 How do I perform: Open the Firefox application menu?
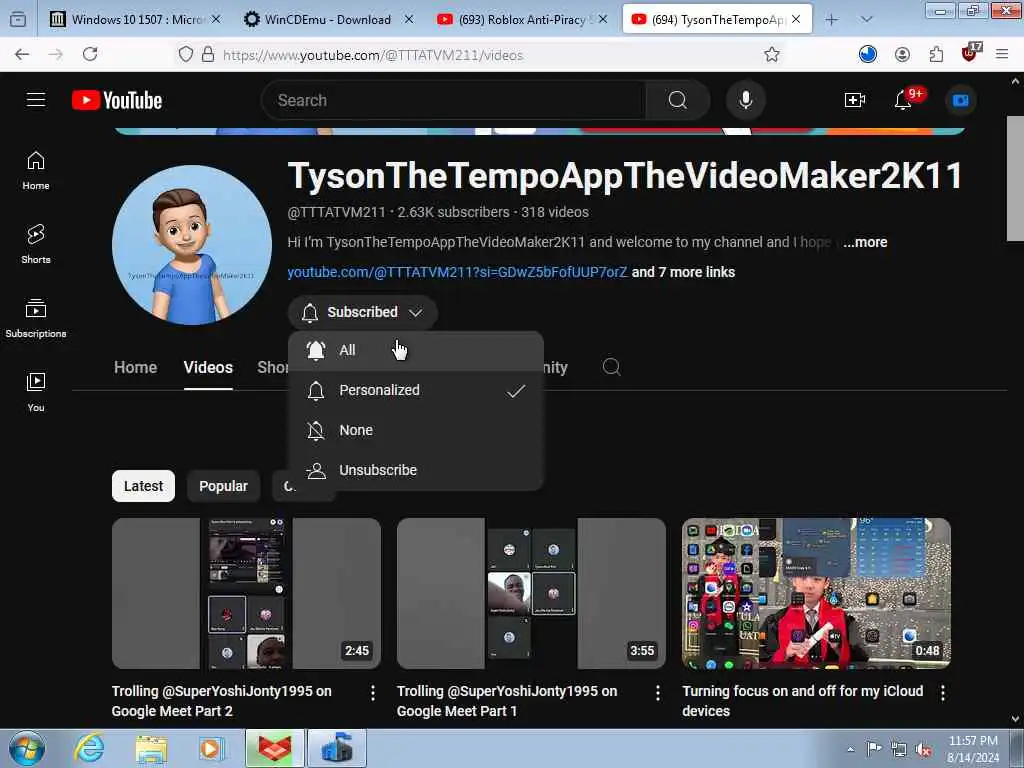point(1002,55)
